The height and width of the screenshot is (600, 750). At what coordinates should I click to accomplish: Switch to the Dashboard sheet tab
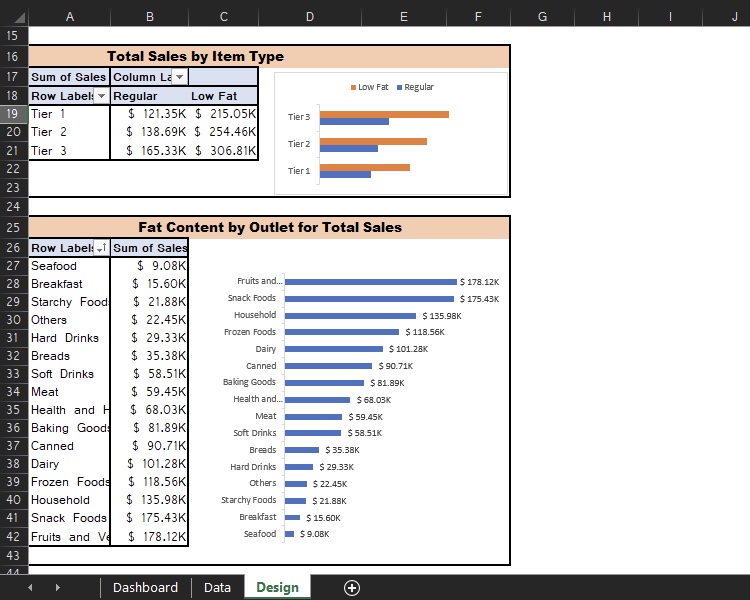[x=145, y=588]
